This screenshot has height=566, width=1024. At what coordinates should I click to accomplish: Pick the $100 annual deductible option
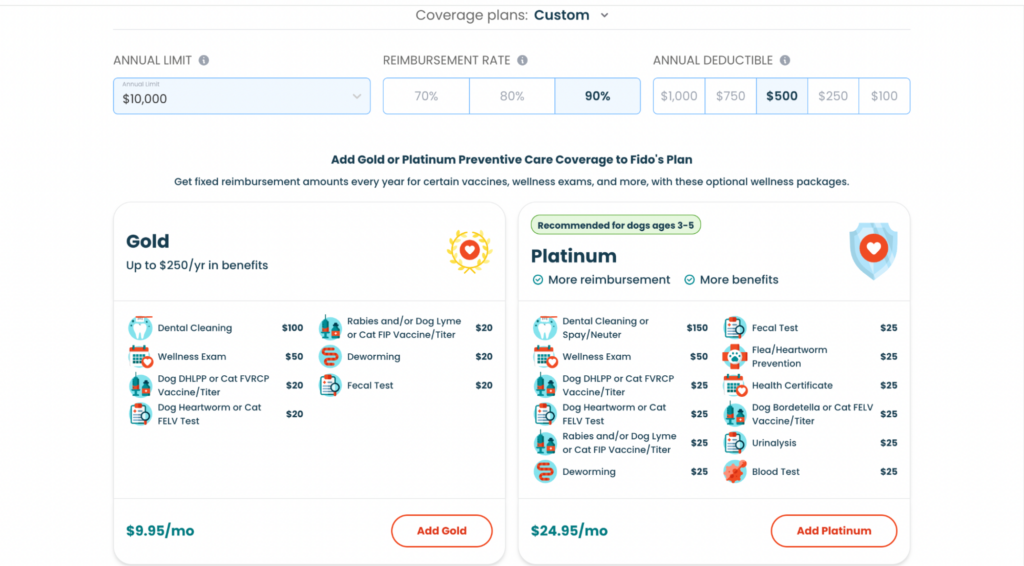click(x=884, y=96)
